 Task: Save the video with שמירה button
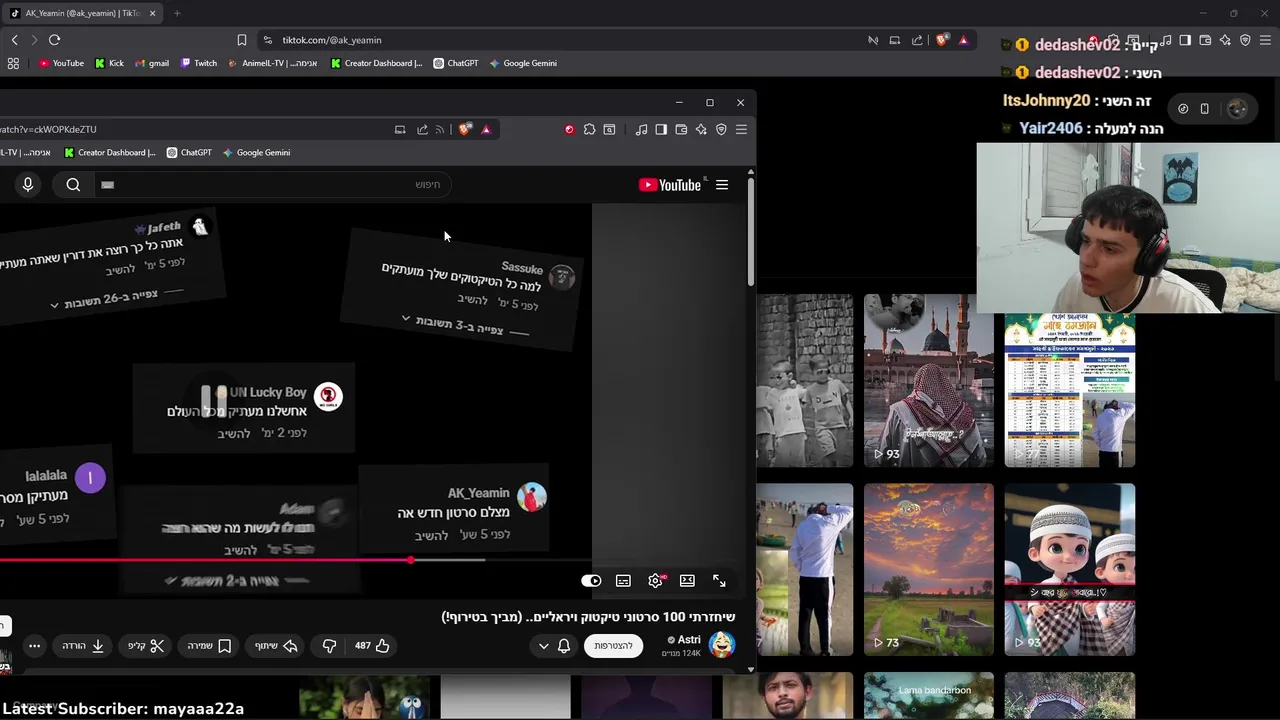(x=210, y=646)
